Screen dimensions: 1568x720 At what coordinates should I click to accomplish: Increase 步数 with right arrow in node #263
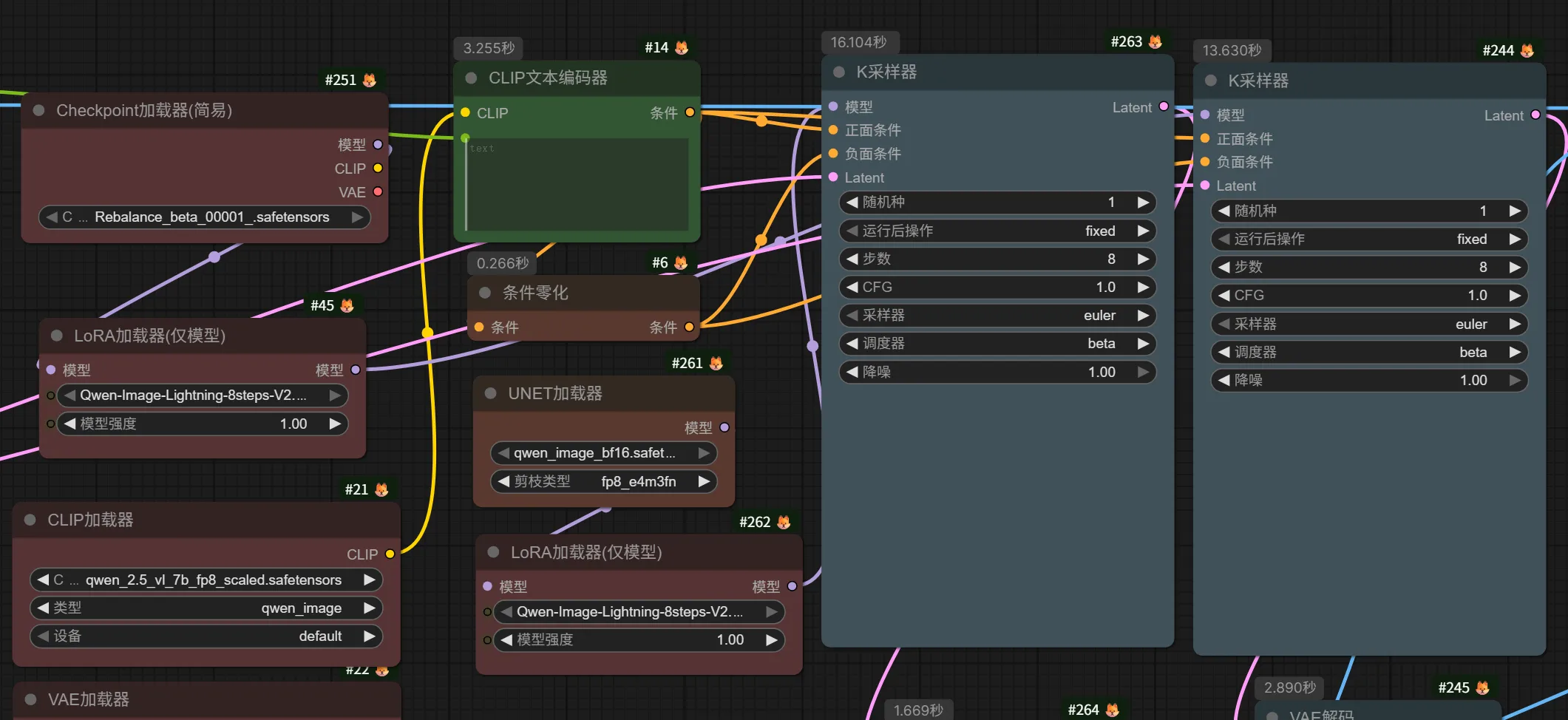[x=1143, y=259]
